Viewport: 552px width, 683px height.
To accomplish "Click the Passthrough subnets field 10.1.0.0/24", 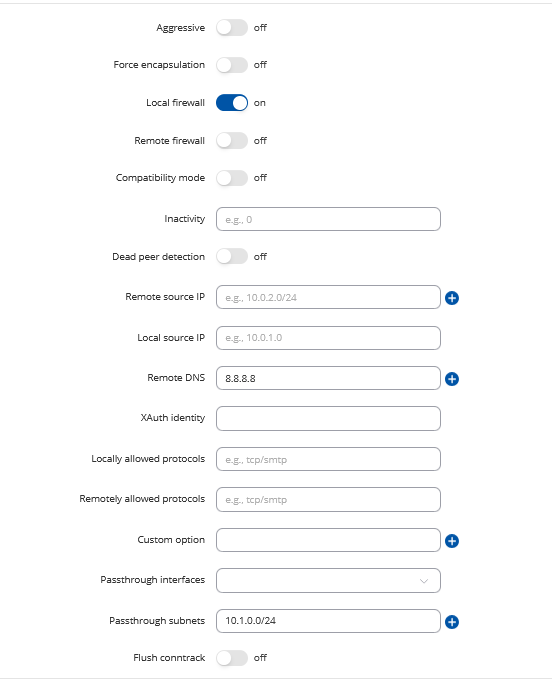I will [x=328, y=621].
